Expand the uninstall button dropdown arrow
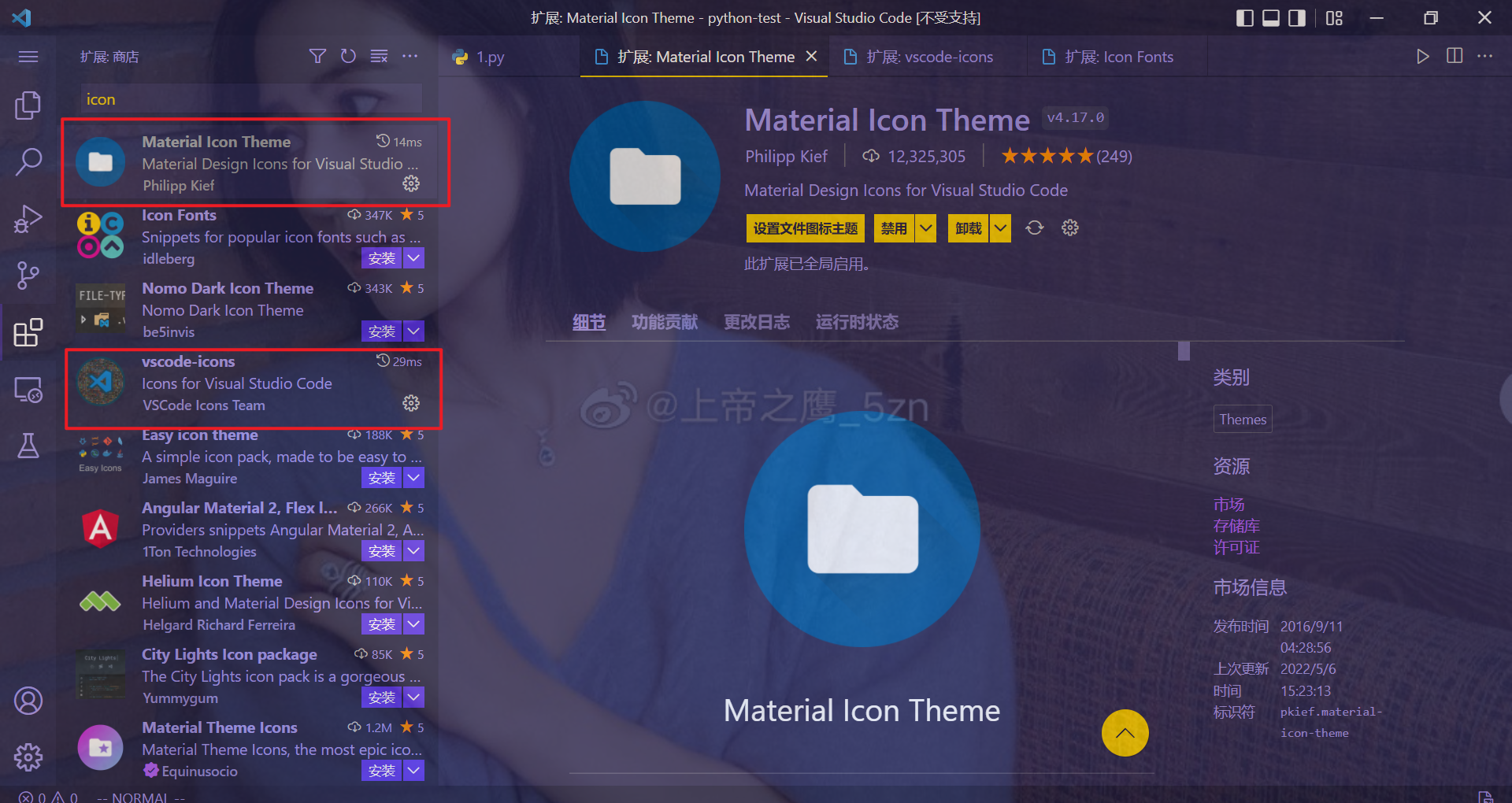 1000,228
